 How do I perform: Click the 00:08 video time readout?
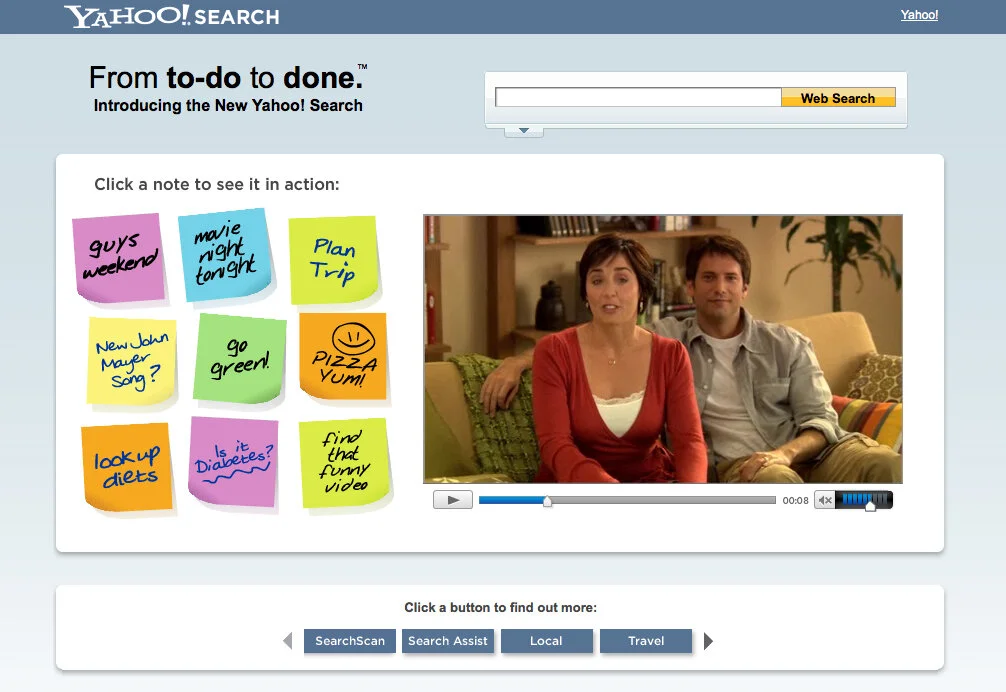pyautogui.click(x=796, y=500)
